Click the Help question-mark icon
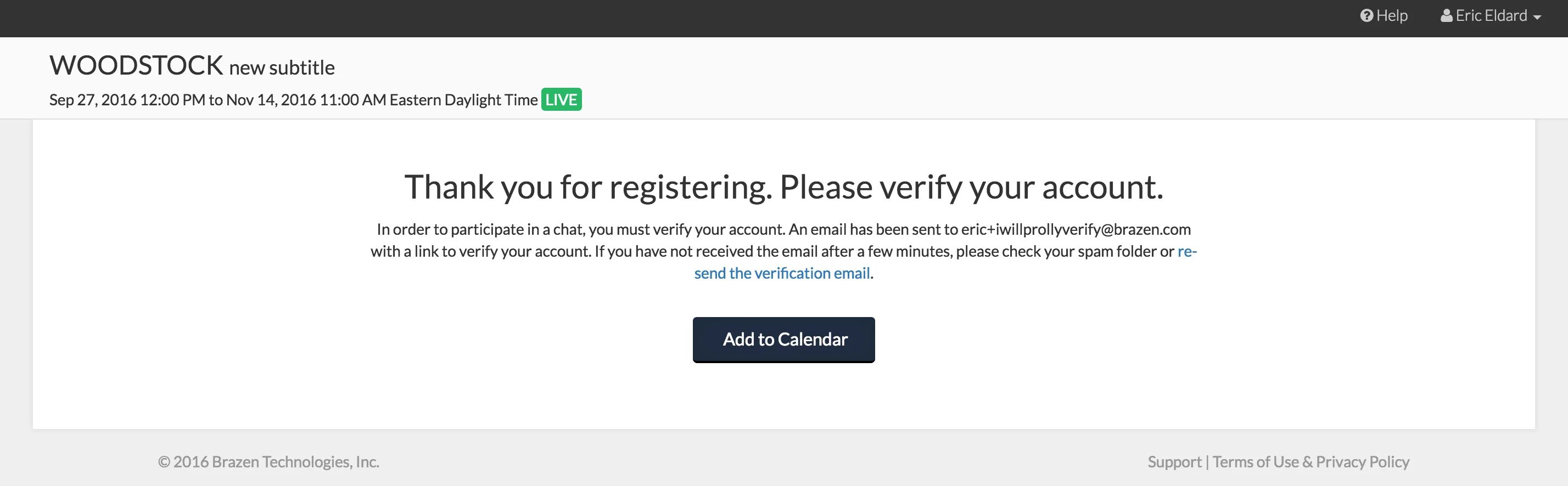The width and height of the screenshot is (1568, 486). 1367,16
